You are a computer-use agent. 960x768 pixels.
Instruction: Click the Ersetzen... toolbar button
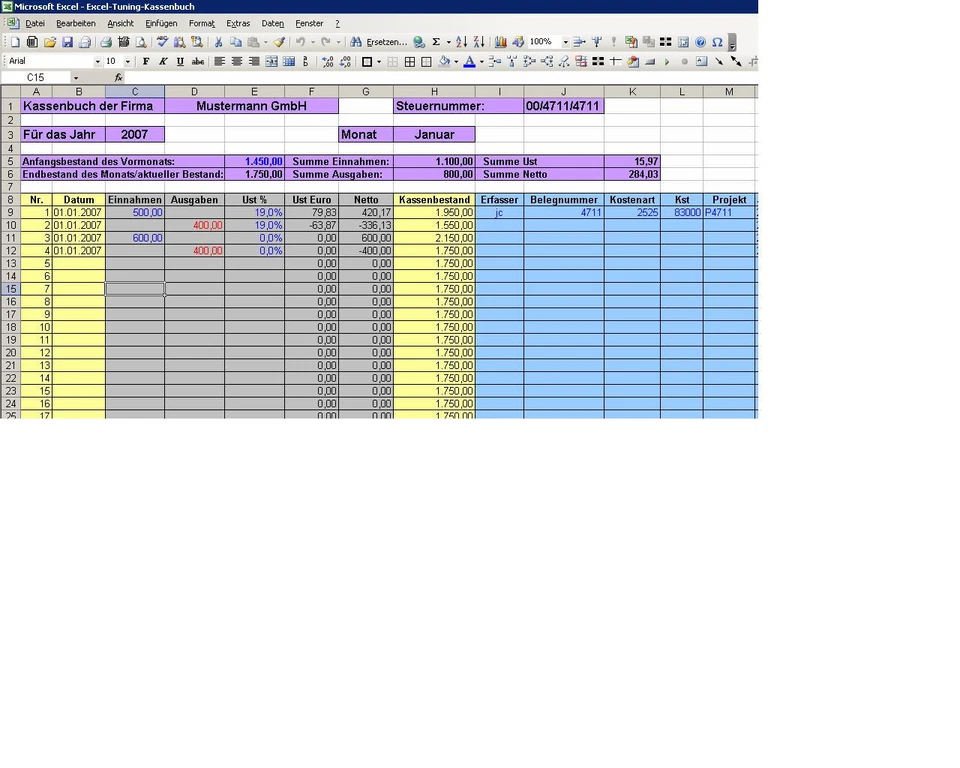click(x=386, y=42)
